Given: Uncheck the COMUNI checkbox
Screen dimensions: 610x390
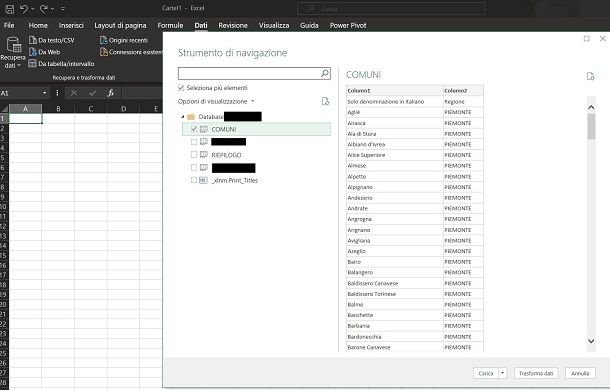Looking at the screenshot, I should [194, 129].
